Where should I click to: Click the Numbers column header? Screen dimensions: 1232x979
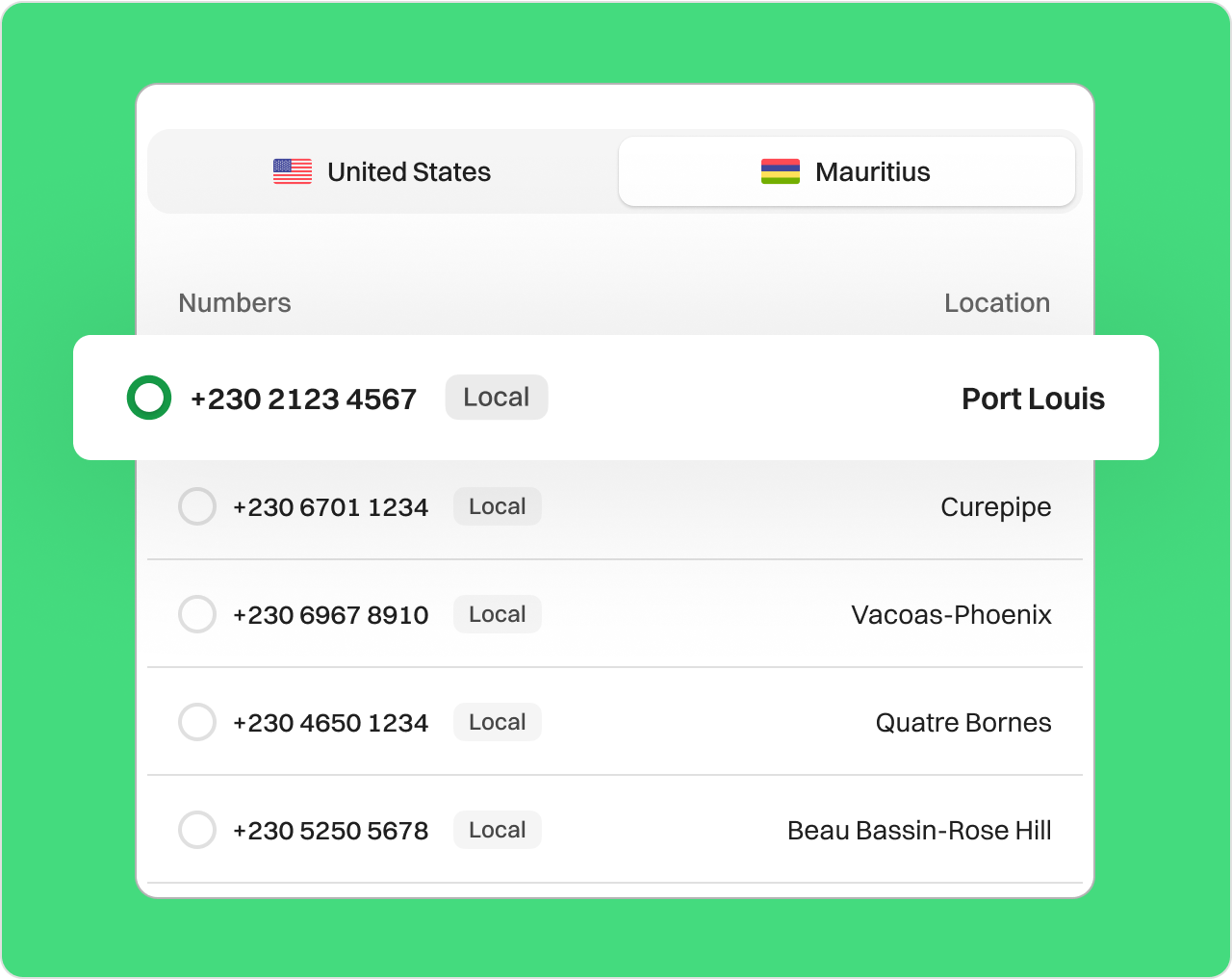[235, 302]
